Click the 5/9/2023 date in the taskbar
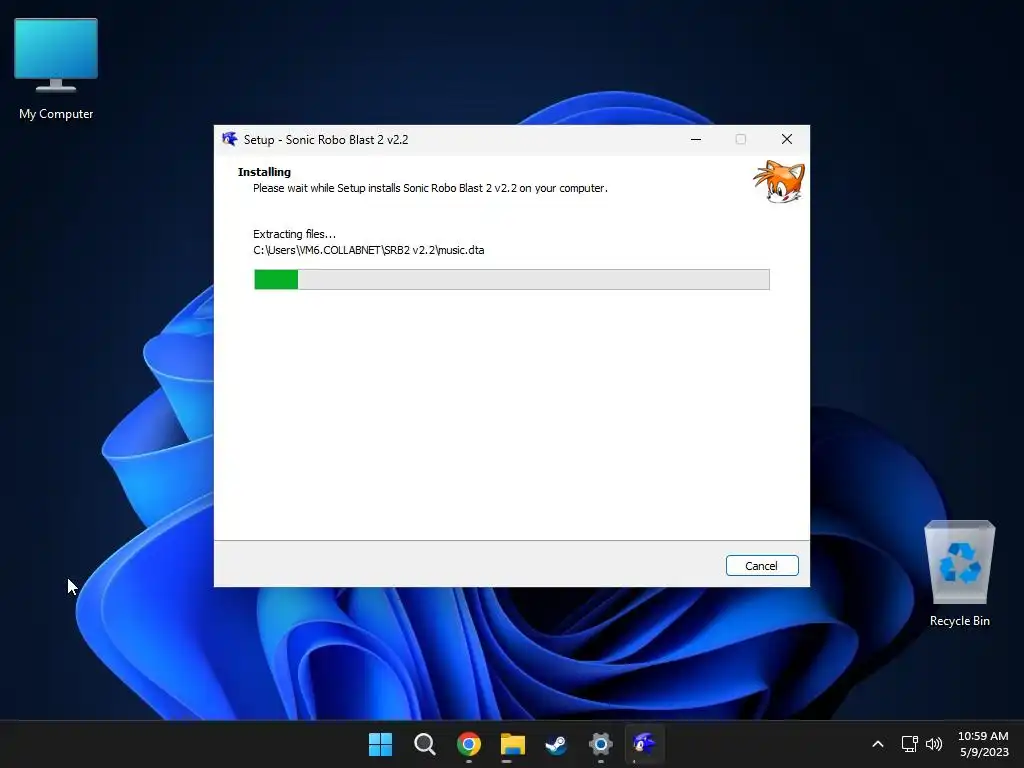 click(x=984, y=752)
